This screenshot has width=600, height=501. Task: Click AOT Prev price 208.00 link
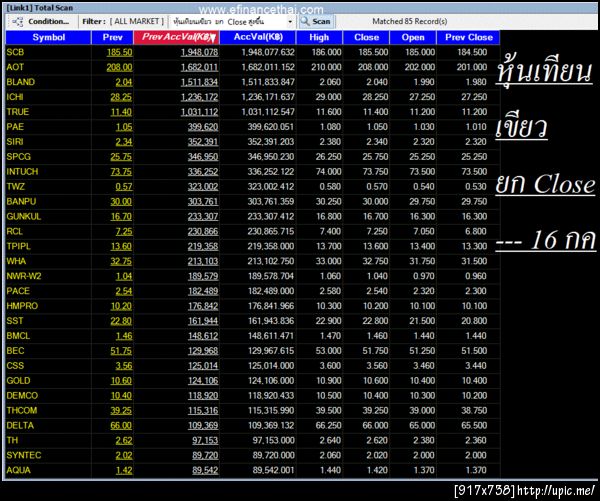coord(119,67)
